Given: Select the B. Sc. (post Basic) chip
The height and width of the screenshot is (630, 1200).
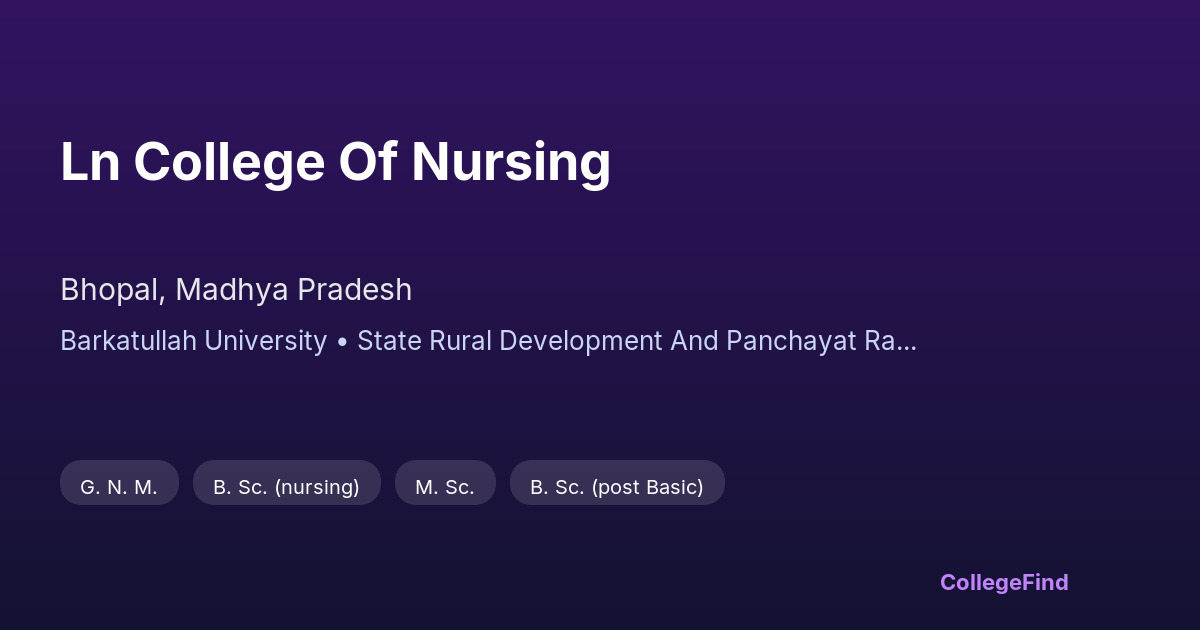Looking at the screenshot, I should (617, 487).
